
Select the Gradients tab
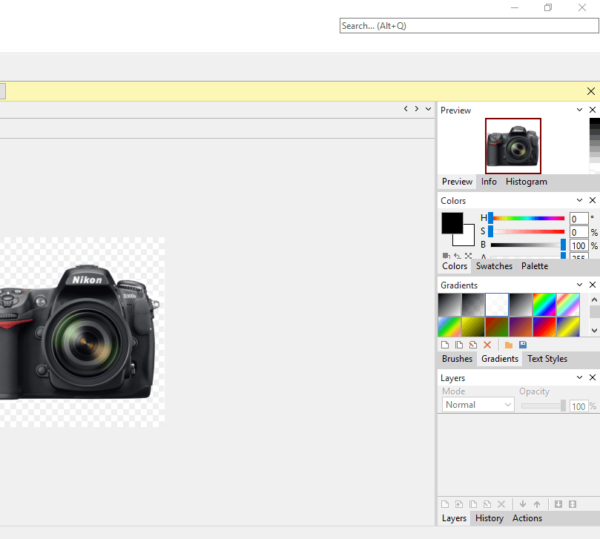click(x=499, y=358)
